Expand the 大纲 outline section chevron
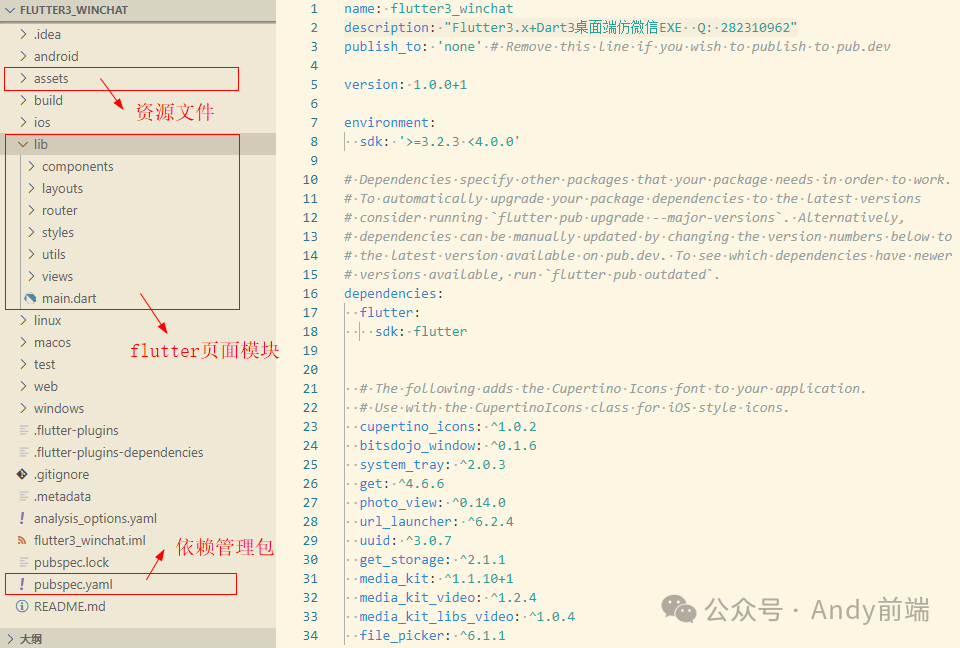Image resolution: width=960 pixels, height=648 pixels. 10,639
